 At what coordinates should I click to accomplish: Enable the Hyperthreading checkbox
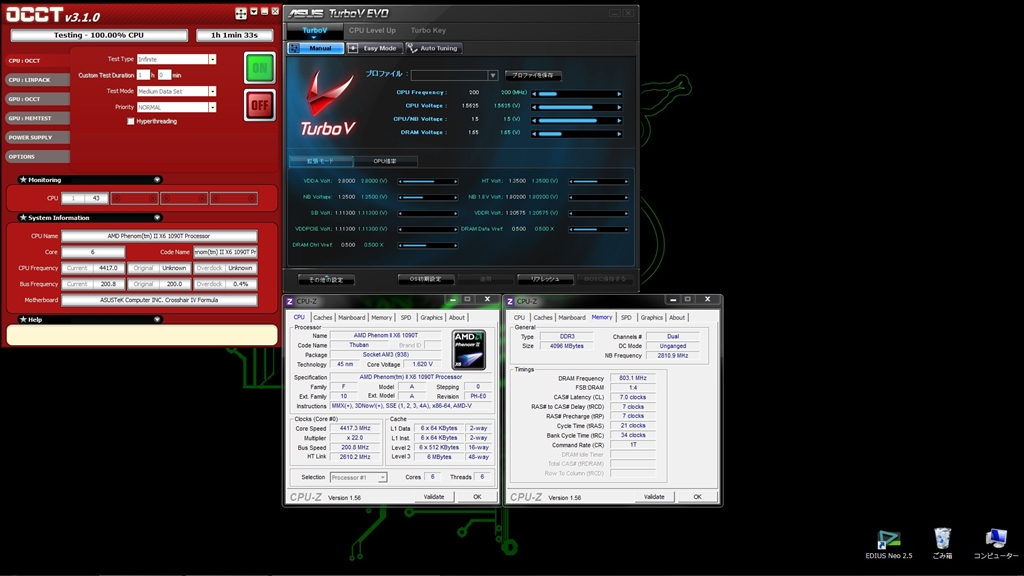pos(131,121)
